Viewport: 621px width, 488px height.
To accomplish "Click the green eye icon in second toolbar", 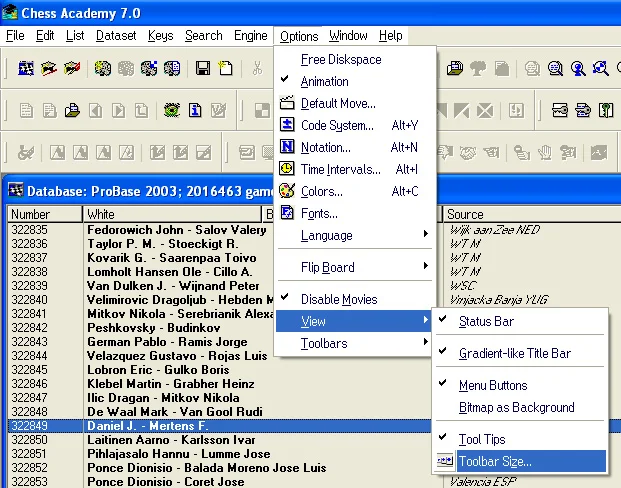I will click(172, 110).
